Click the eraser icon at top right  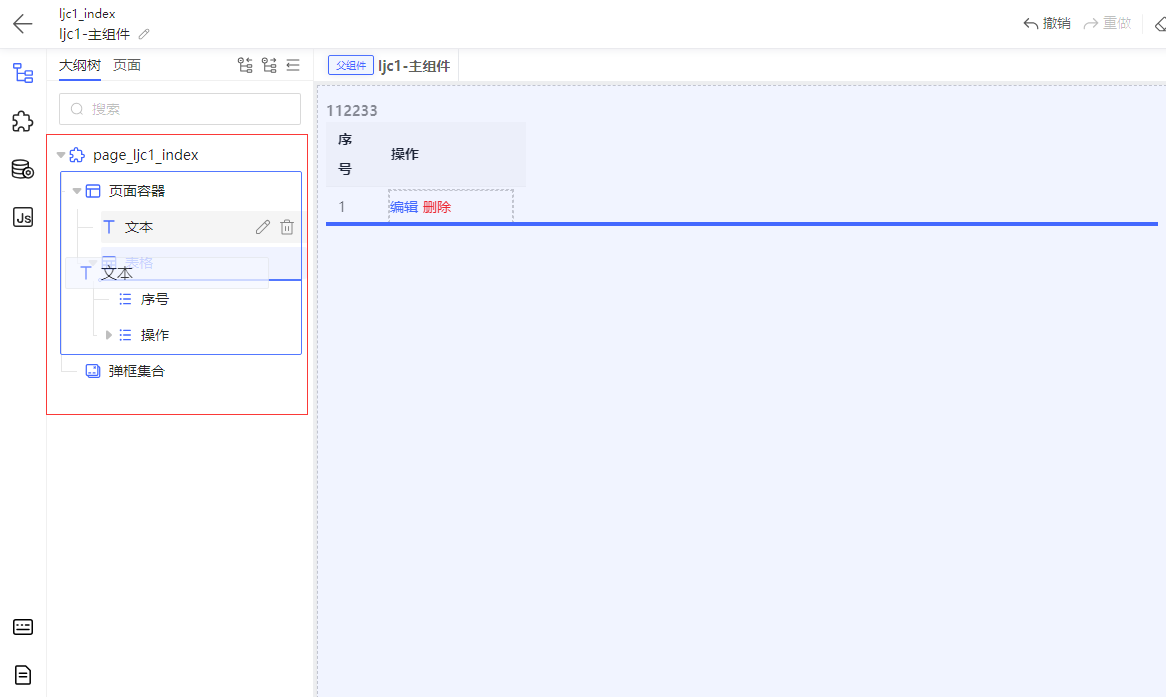coord(1160,24)
